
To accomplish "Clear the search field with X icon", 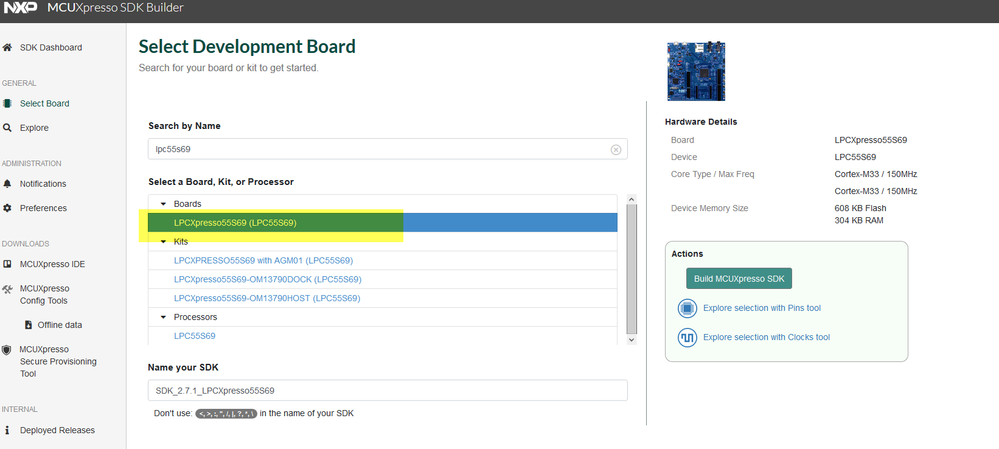I will 615,150.
